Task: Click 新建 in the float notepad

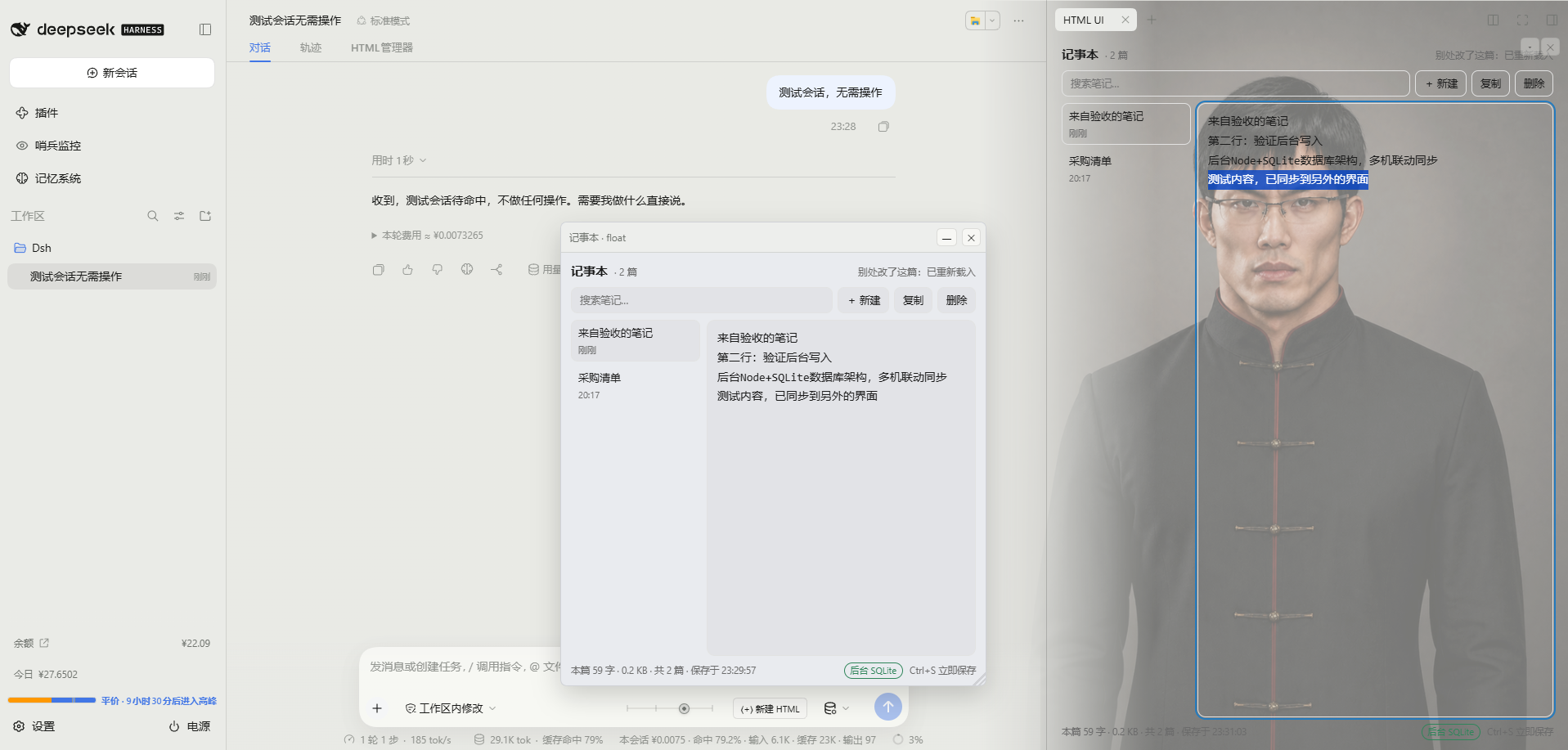Action: [864, 300]
